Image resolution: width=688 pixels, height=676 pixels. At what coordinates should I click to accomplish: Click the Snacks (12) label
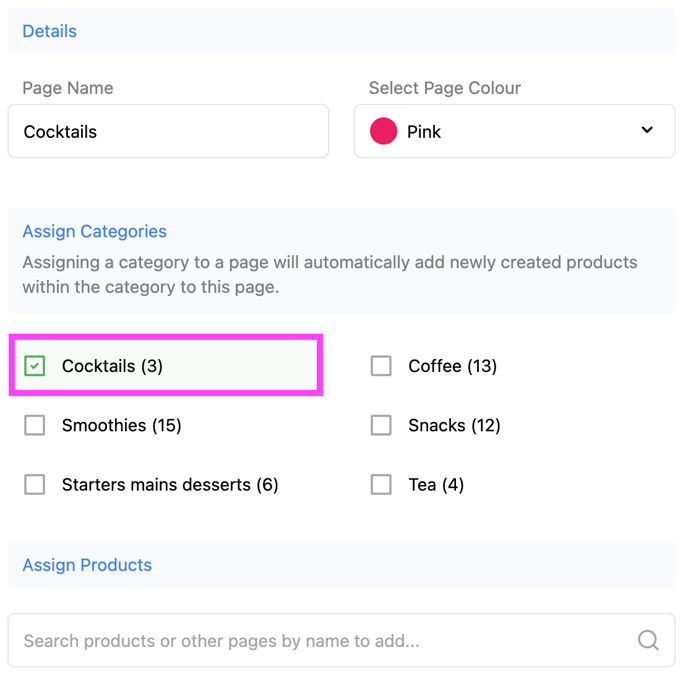(x=454, y=425)
